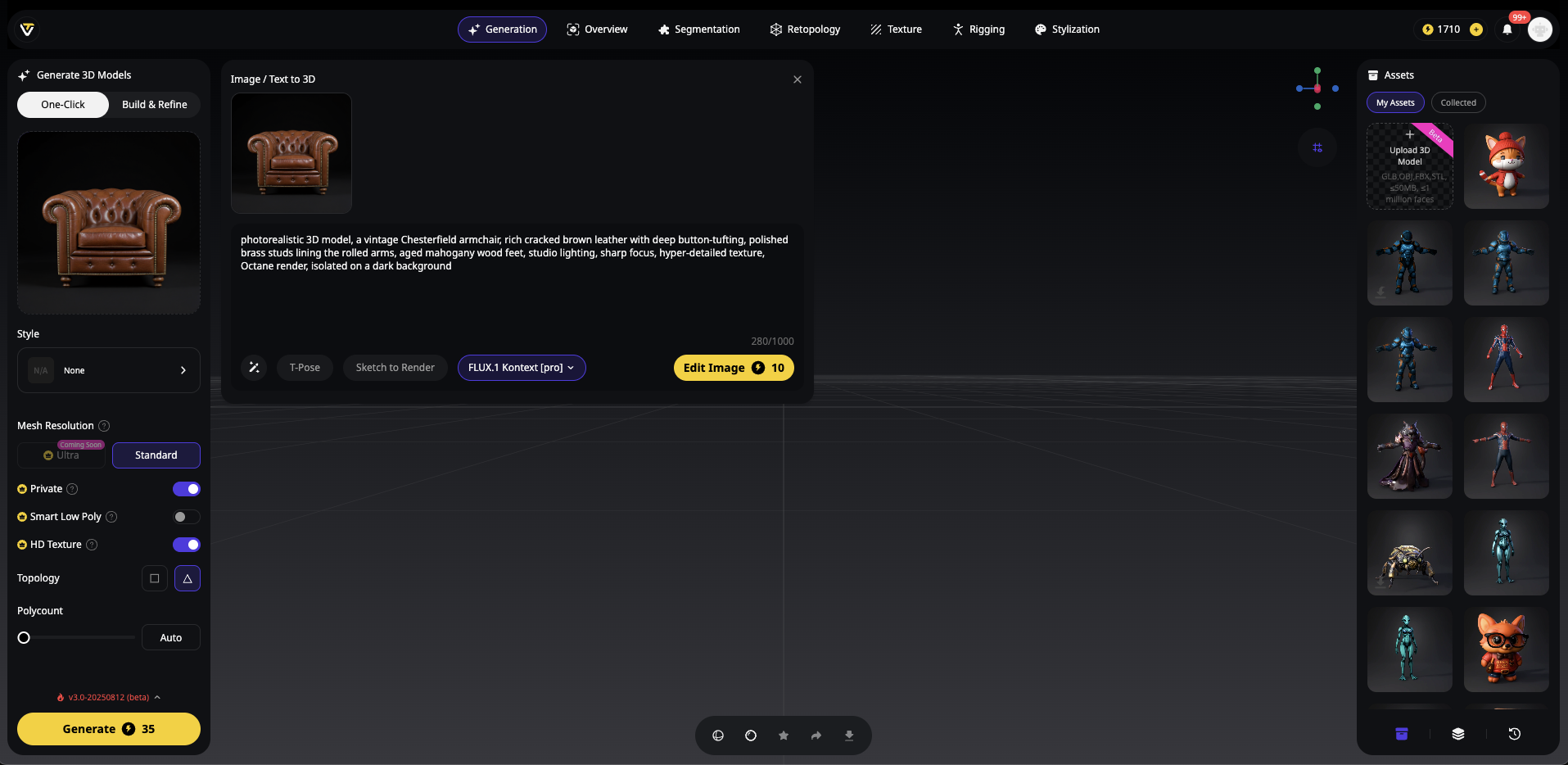Enable the Smart Low Poly toggle

point(186,517)
